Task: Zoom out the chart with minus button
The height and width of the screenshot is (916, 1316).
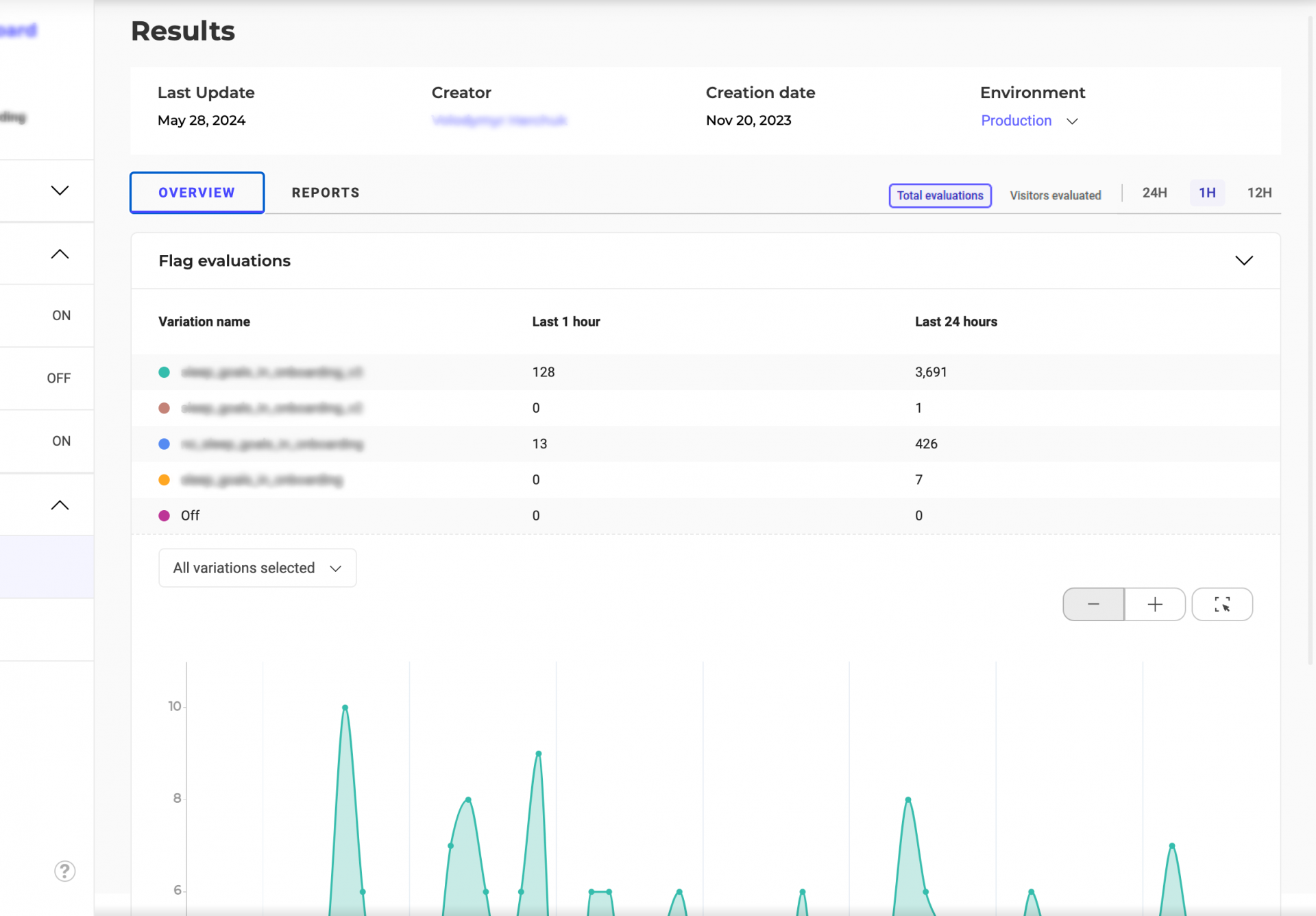Action: point(1093,604)
